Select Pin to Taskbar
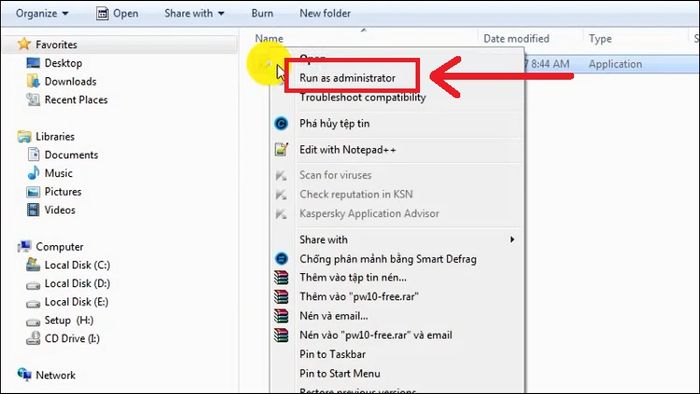This screenshot has height=394, width=700. click(333, 354)
